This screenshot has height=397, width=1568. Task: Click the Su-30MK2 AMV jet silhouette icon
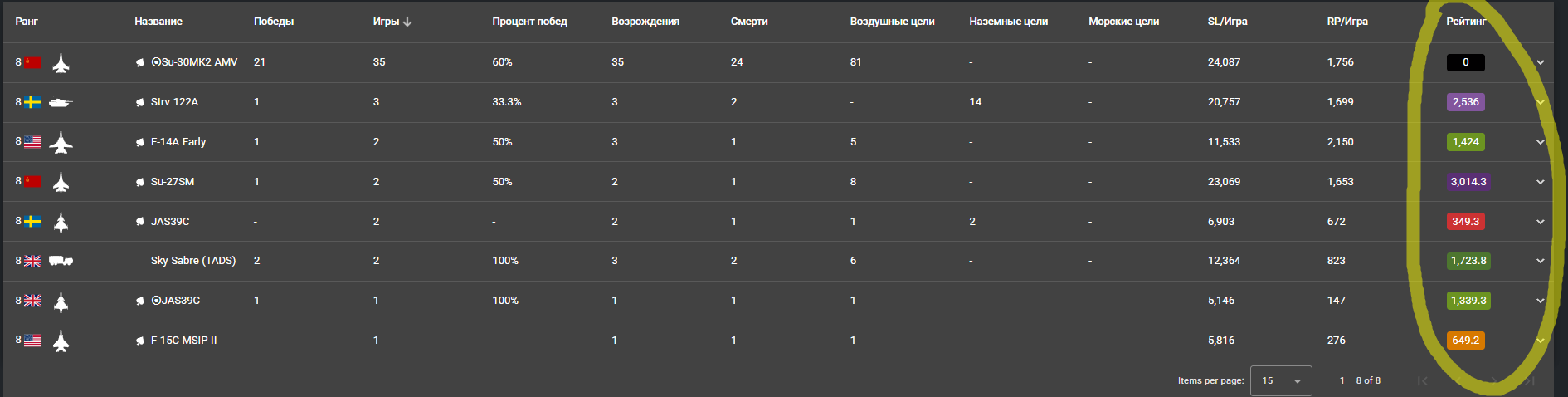click(61, 63)
